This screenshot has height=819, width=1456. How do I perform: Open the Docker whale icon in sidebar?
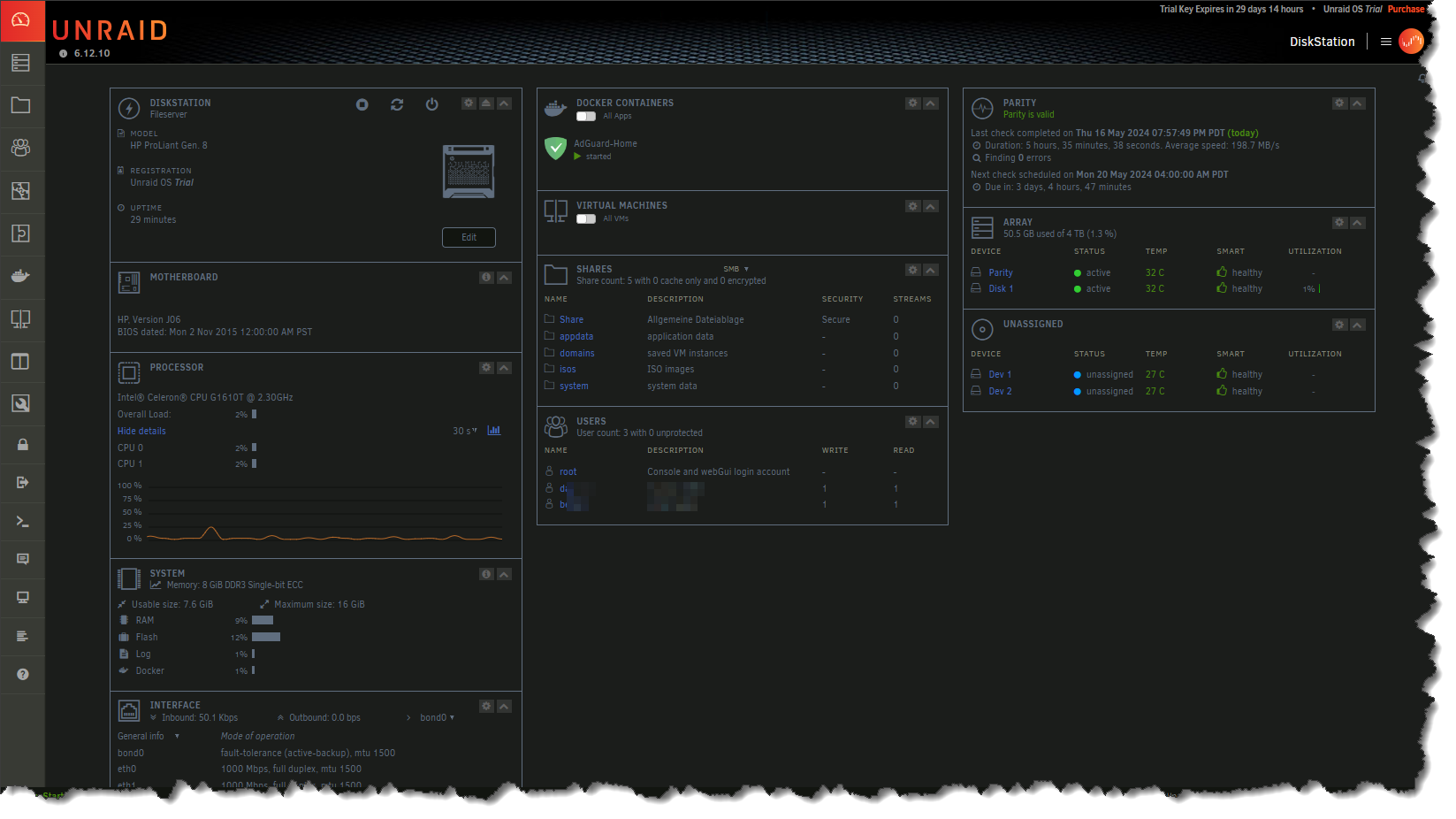click(21, 276)
